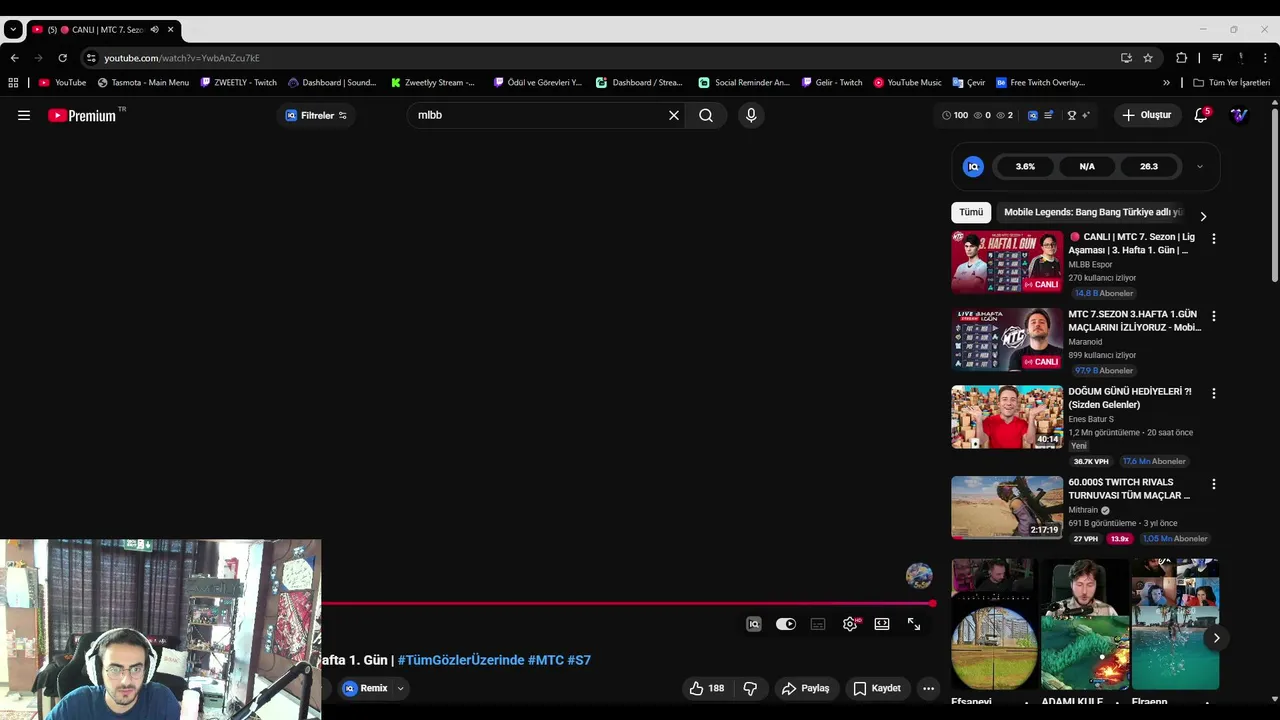Open more actions ellipsis under video

coord(928,688)
